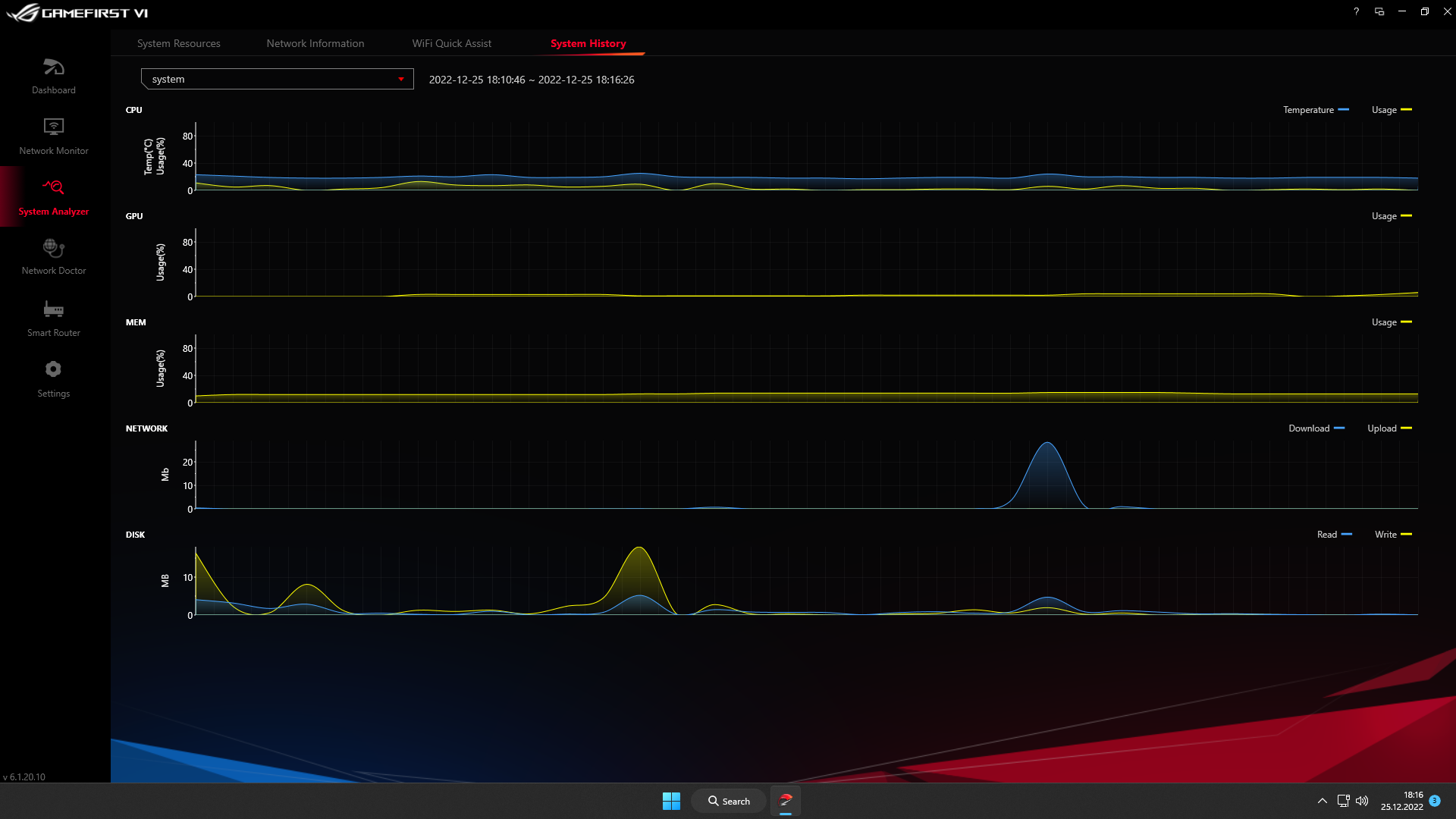
Task: Close the GameFirst window
Action: 1447,11
